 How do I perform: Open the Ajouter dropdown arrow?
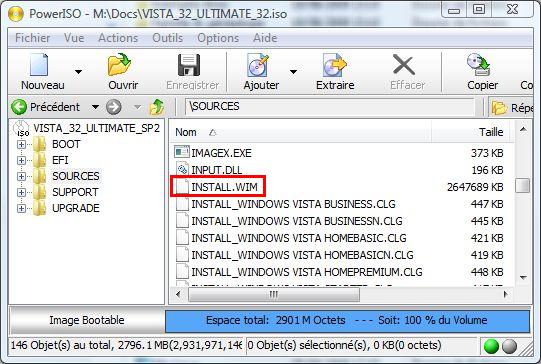tap(293, 72)
